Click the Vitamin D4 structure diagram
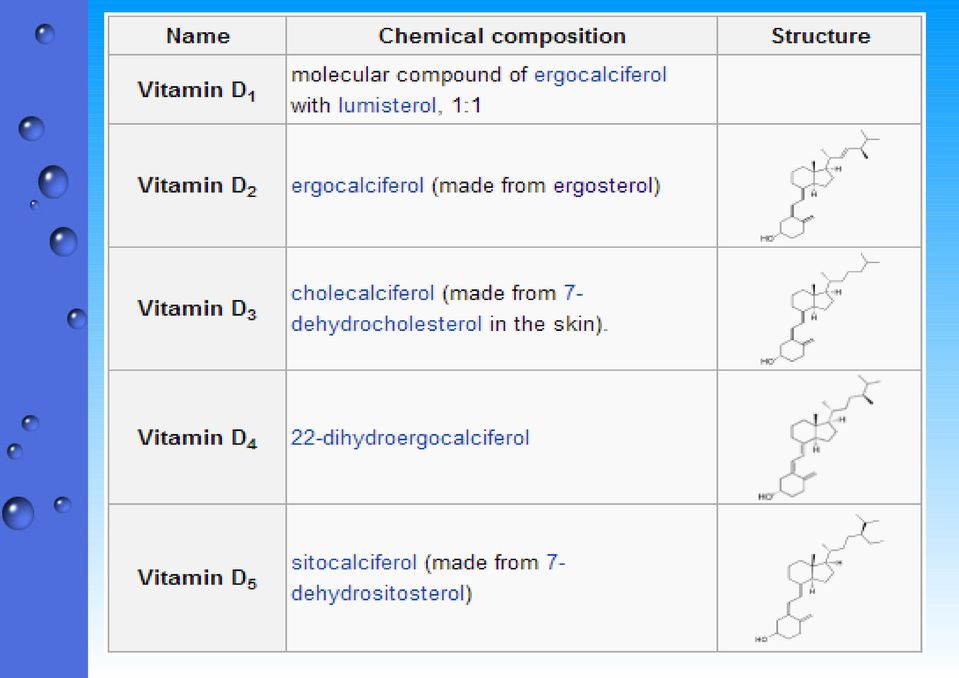This screenshot has height=678, width=959. point(820,438)
